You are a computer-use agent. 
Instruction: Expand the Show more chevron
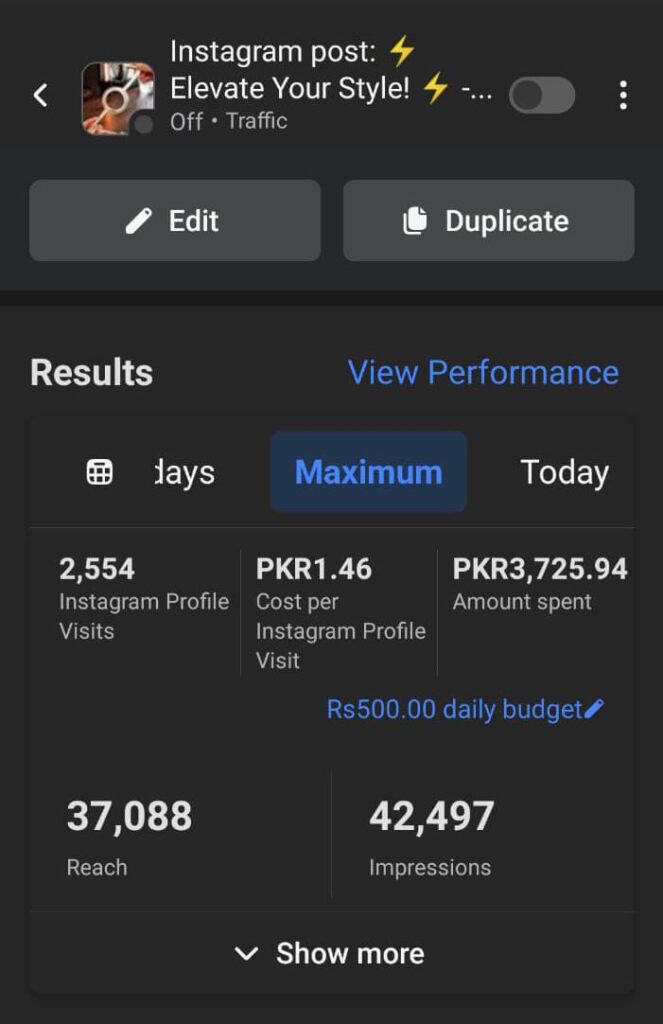click(246, 954)
